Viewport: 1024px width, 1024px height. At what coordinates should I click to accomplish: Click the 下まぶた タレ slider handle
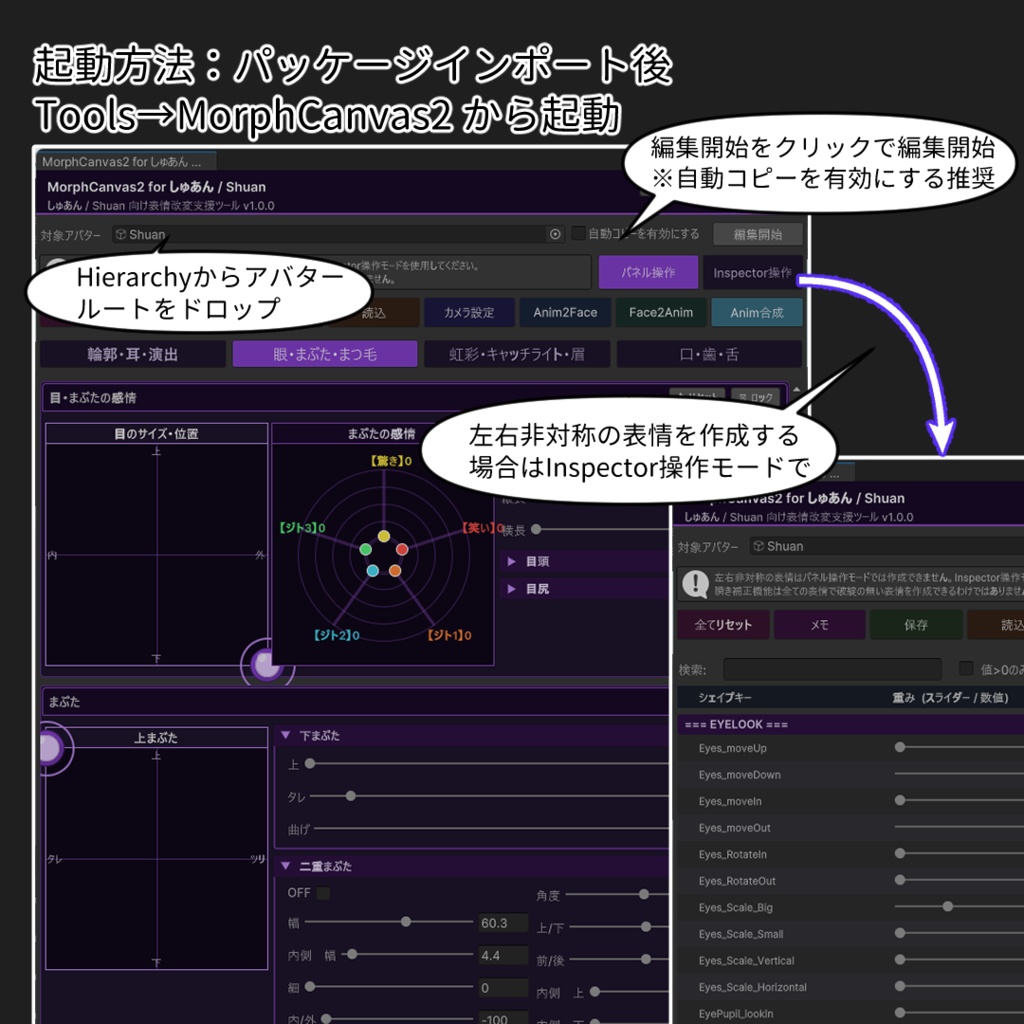pyautogui.click(x=351, y=795)
